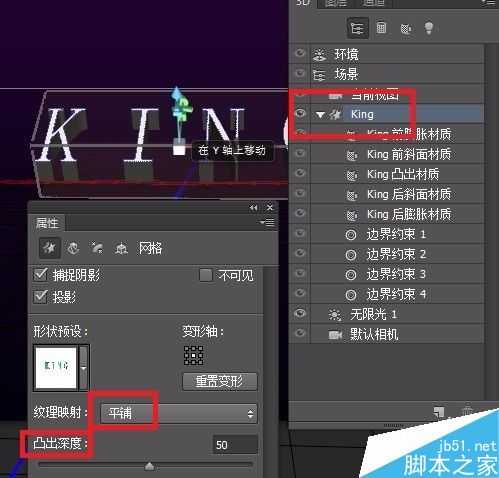Open the Coordinates section in Properties
499x478 pixels.
coord(121,249)
